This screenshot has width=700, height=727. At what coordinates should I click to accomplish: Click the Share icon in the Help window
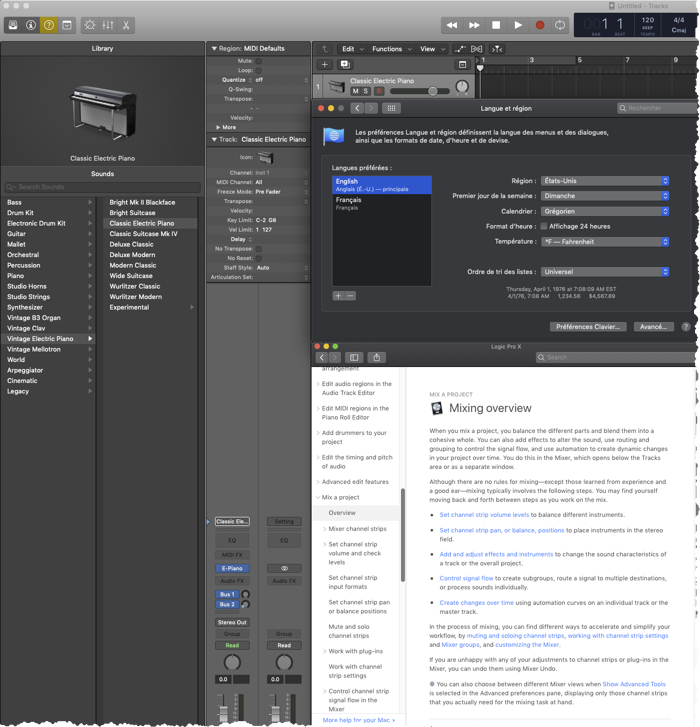pos(376,357)
